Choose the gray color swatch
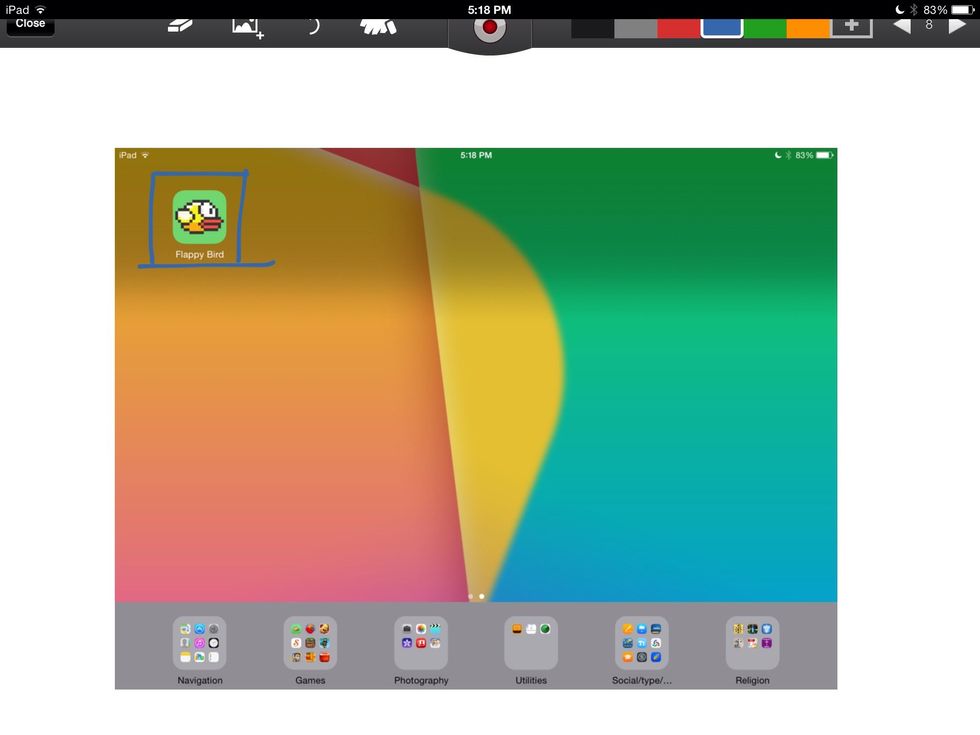Image resolution: width=980 pixels, height=735 pixels. click(x=635, y=27)
